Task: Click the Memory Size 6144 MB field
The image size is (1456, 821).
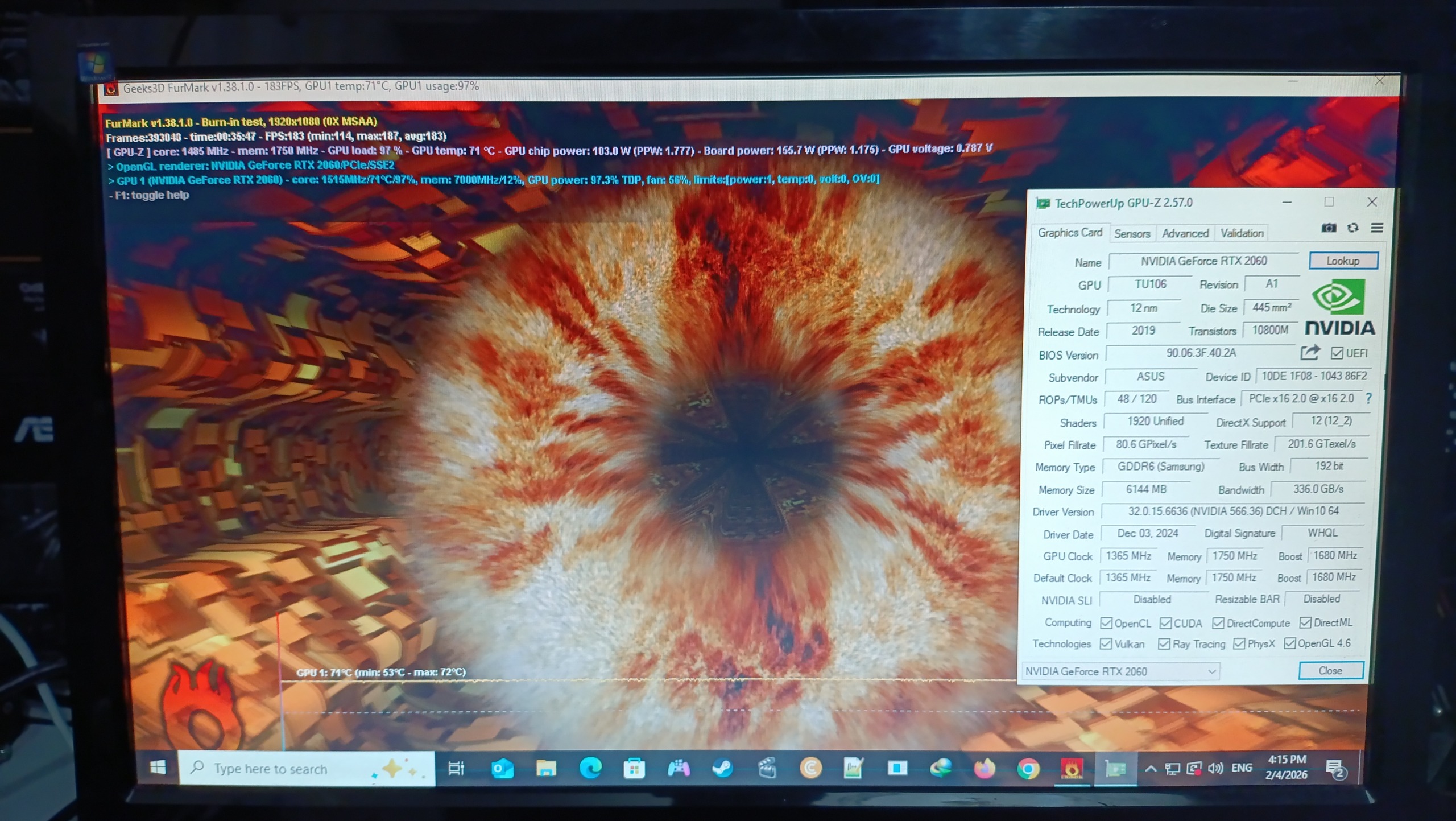Action: coord(1146,489)
